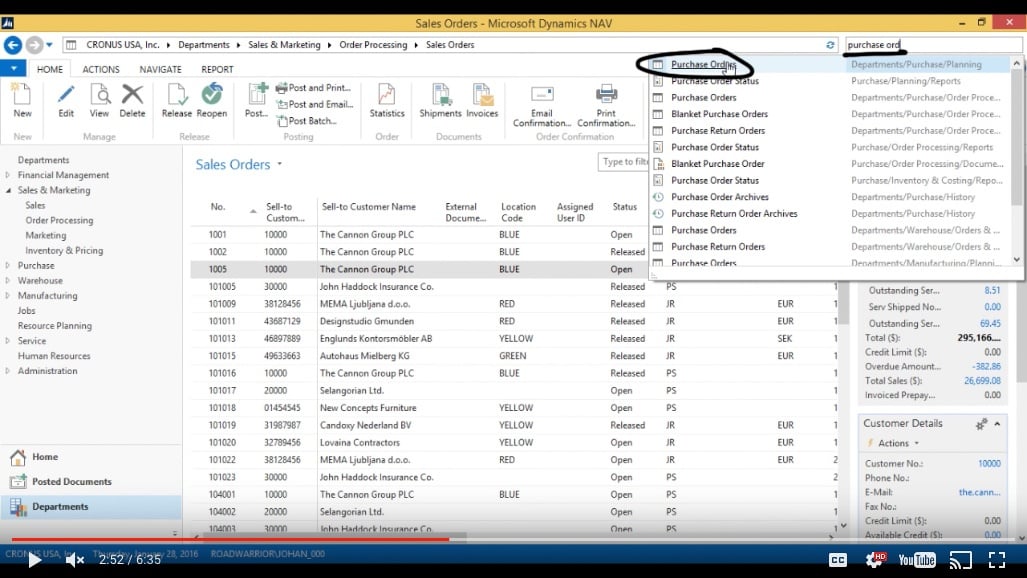Unmute the video sound
Image resolution: width=1027 pixels, height=578 pixels.
pos(75,560)
